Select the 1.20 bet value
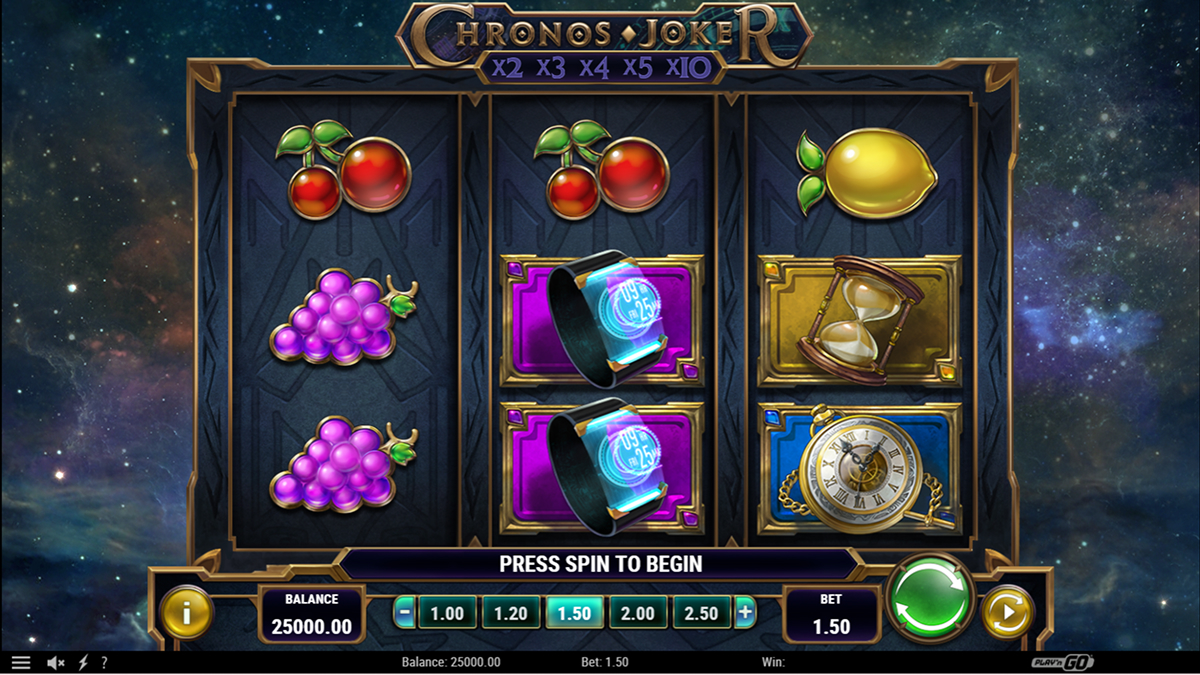Image resolution: width=1200 pixels, height=675 pixels. pos(511,613)
